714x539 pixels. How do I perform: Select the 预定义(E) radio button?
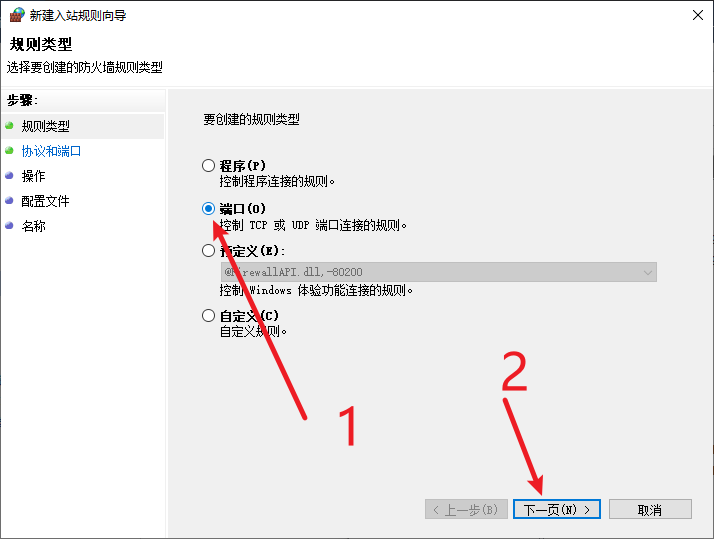[209, 250]
